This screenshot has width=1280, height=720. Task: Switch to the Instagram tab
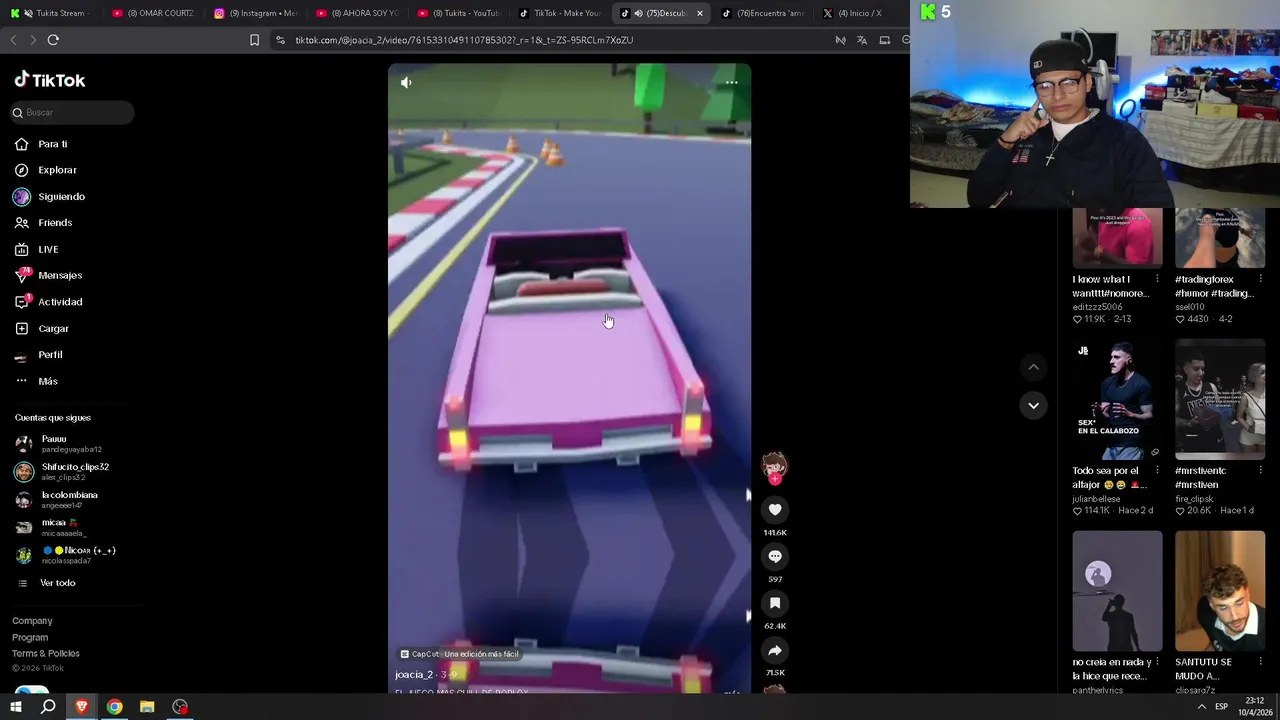pyautogui.click(x=255, y=13)
